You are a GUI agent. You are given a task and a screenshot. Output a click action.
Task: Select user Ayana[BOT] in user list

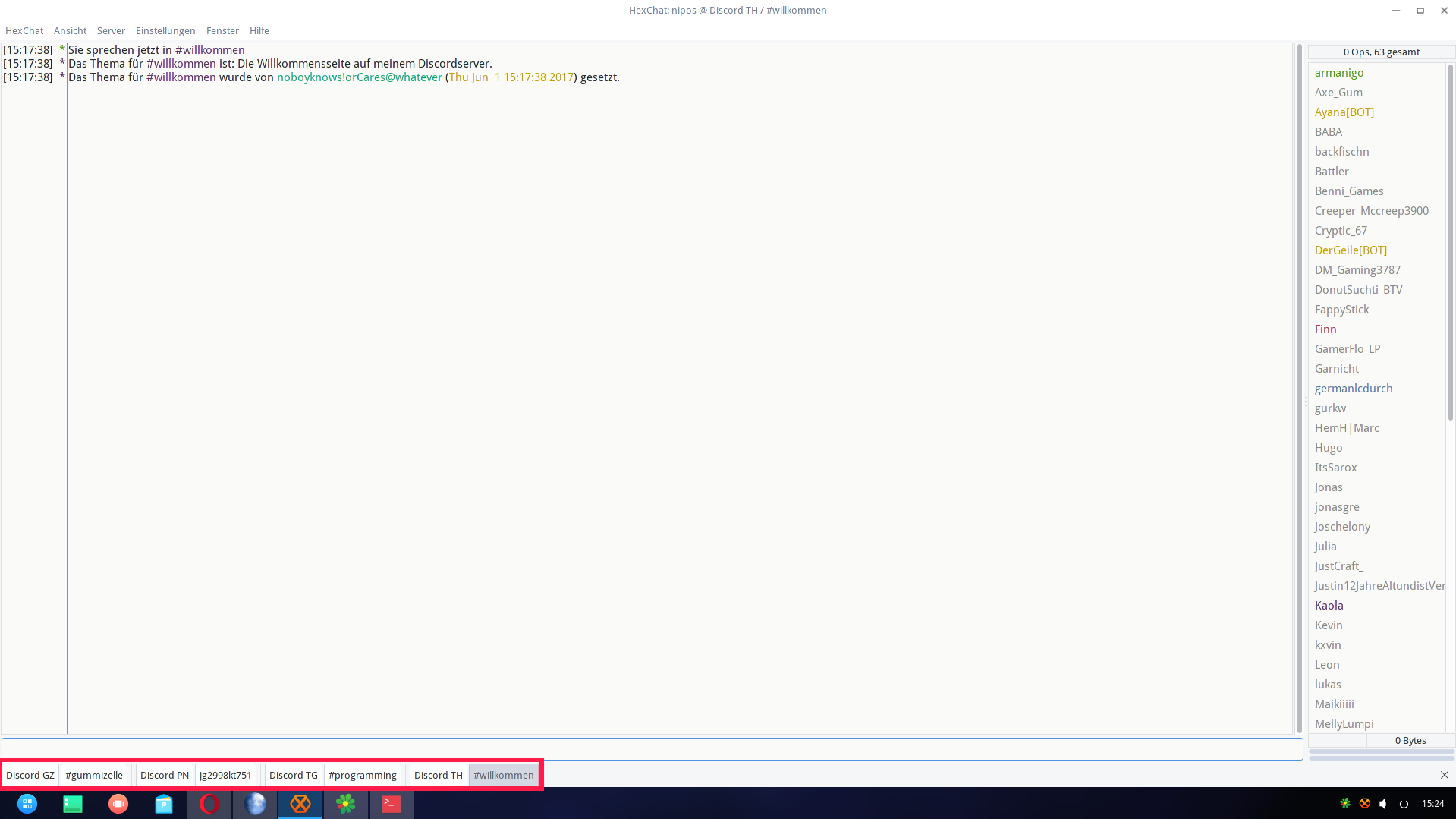[x=1344, y=112]
